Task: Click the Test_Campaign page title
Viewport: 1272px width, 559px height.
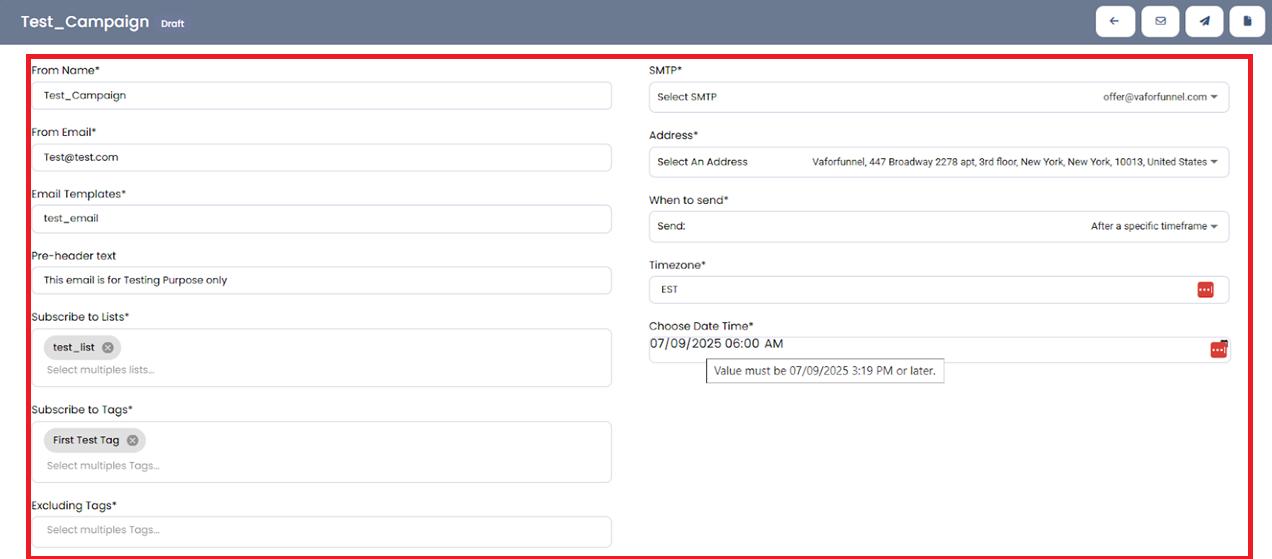Action: coord(85,21)
